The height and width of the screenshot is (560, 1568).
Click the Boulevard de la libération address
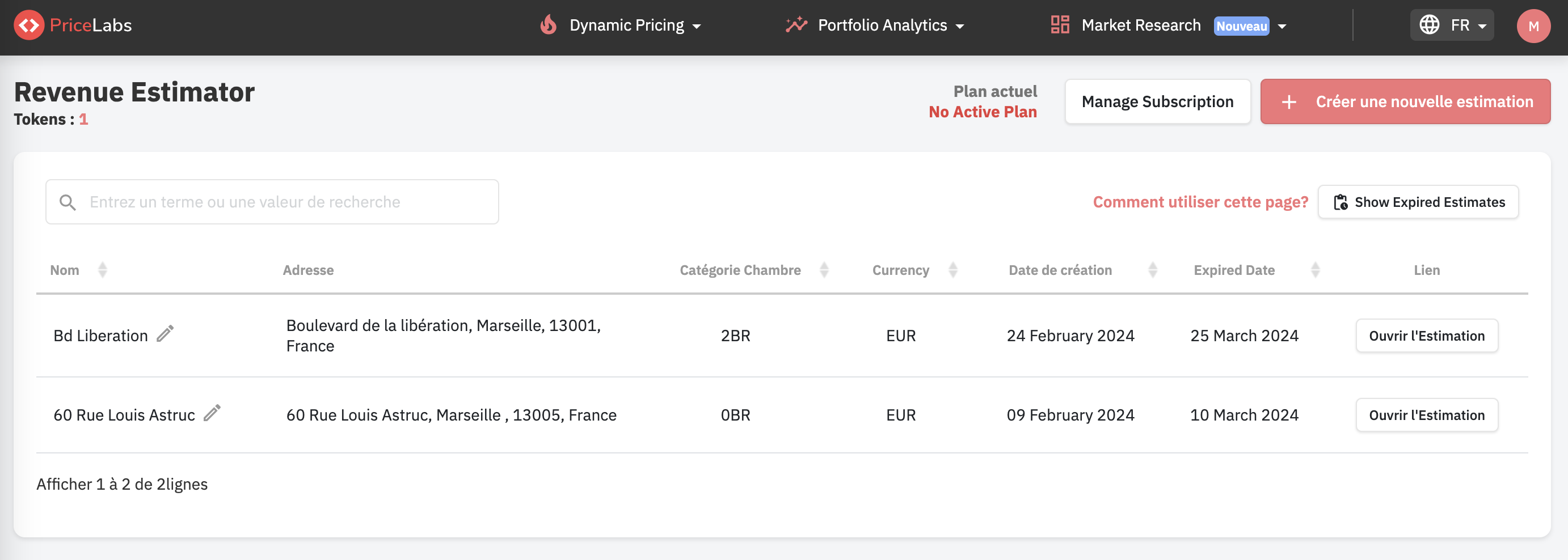click(x=443, y=336)
